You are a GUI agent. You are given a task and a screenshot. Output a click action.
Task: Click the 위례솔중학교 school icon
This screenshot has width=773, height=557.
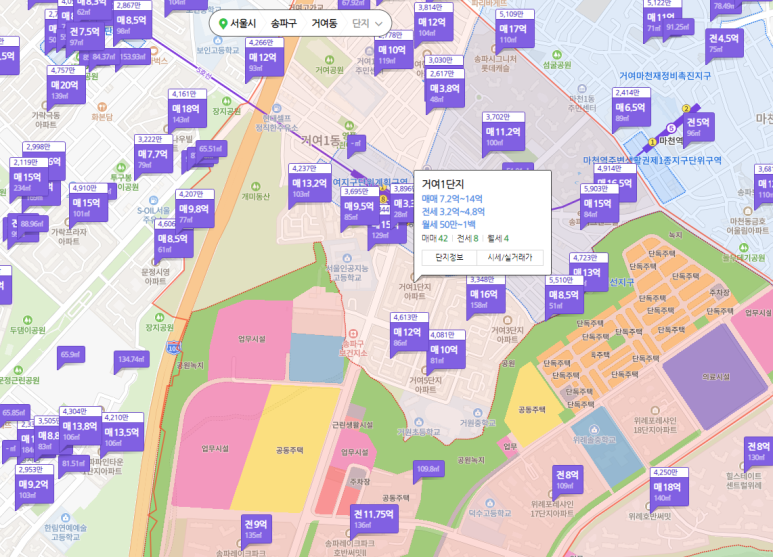(x=594, y=429)
